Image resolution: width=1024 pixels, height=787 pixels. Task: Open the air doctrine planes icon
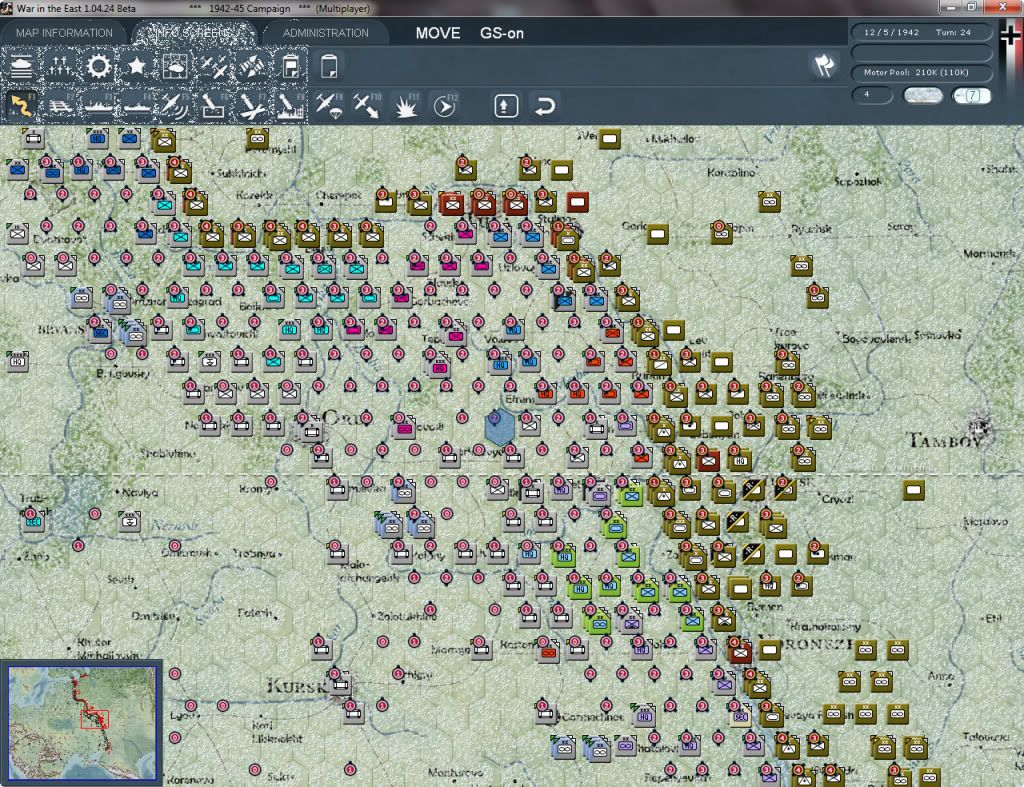(x=214, y=67)
